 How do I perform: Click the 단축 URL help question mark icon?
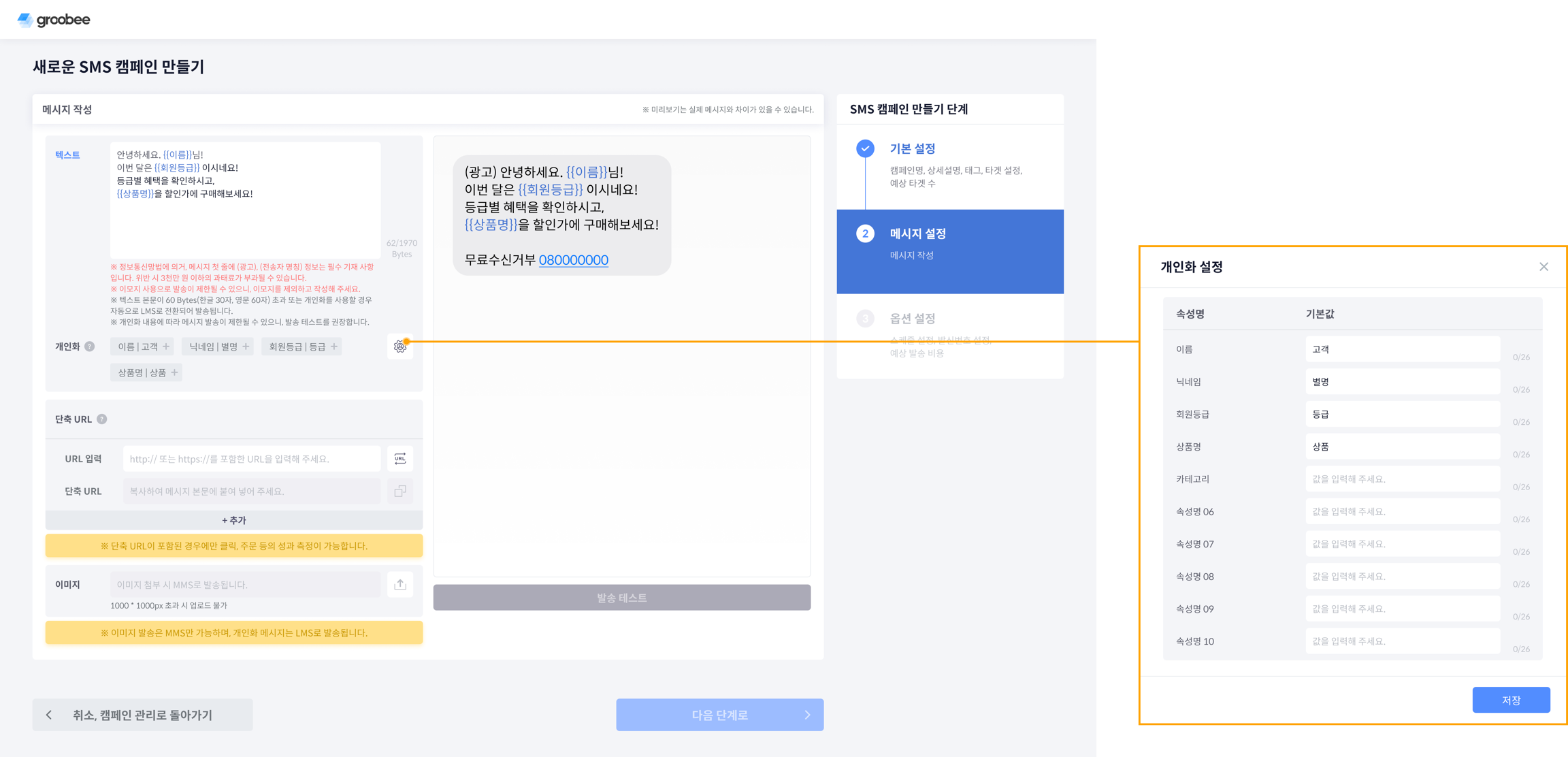(x=102, y=419)
